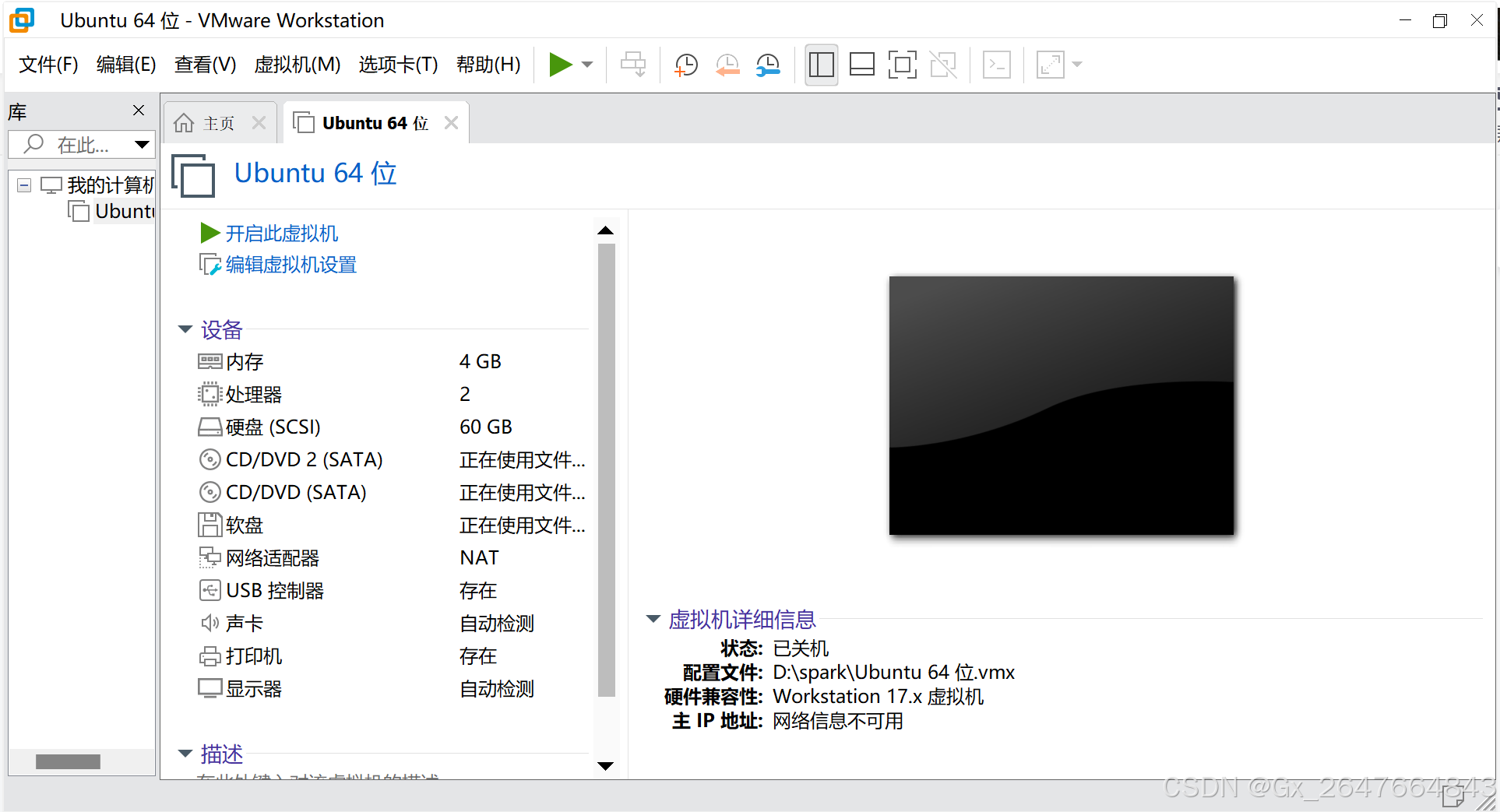The image size is (1500, 812).
Task: Open the 查看(V) menu
Action: tap(205, 65)
